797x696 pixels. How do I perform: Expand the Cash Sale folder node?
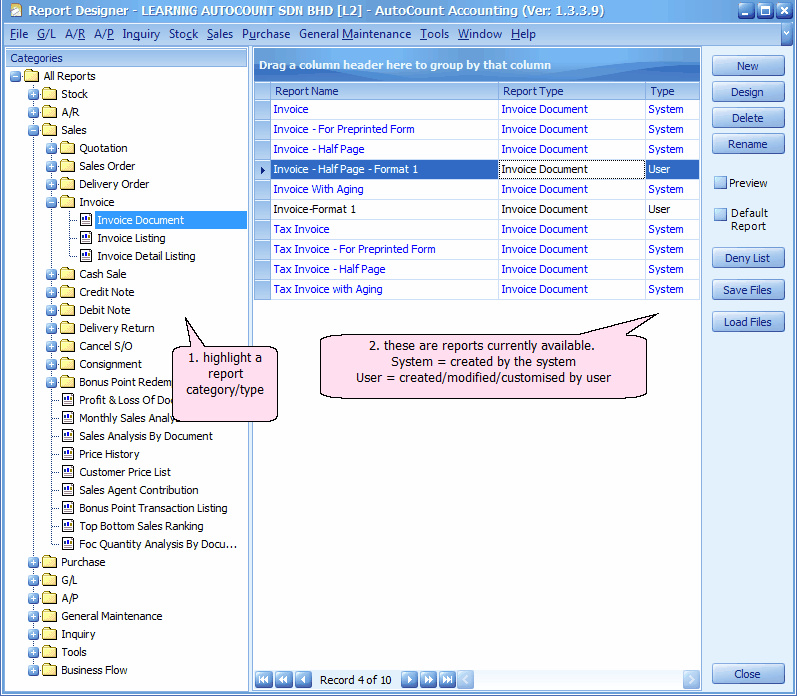click(51, 274)
